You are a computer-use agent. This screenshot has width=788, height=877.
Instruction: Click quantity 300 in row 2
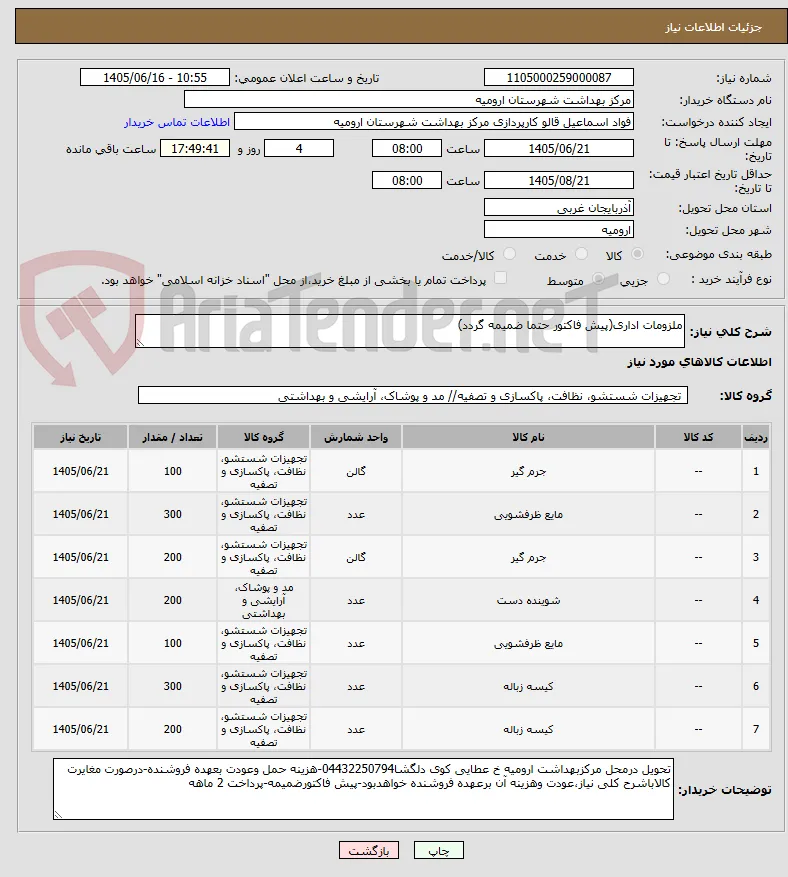tap(173, 515)
